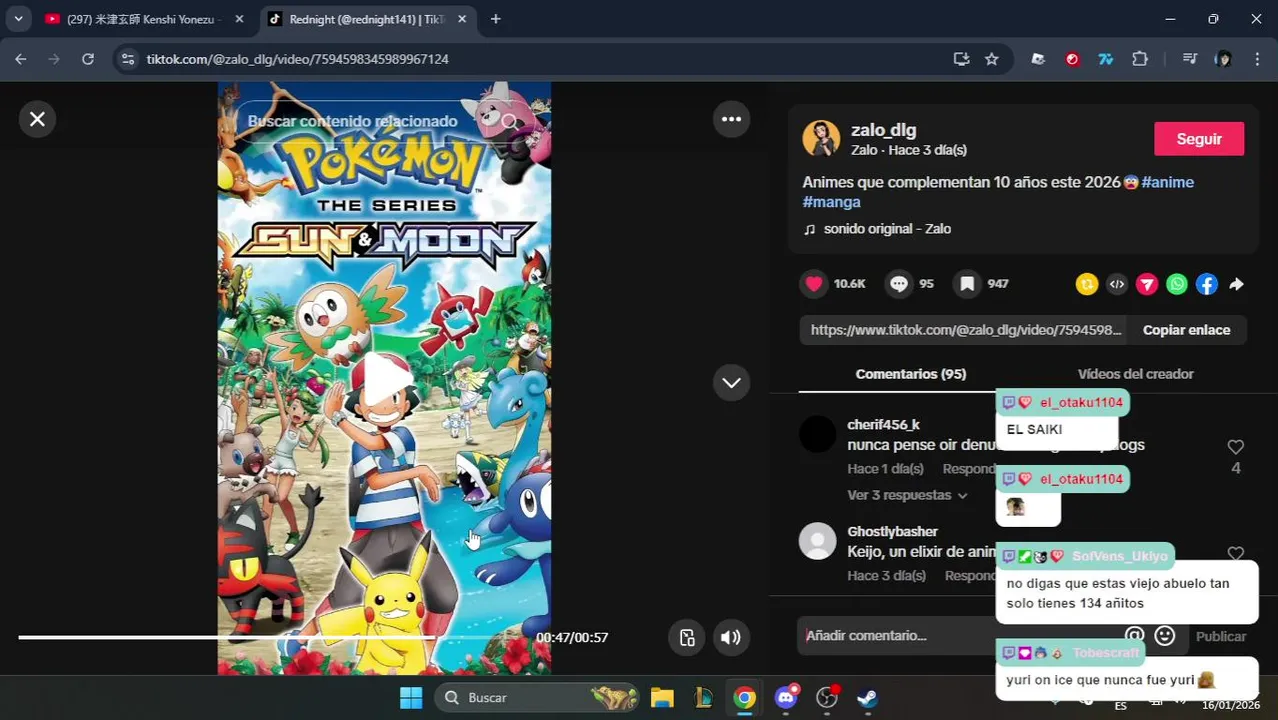Open File Explorer from taskbar
The image size is (1278, 720).
(x=662, y=698)
